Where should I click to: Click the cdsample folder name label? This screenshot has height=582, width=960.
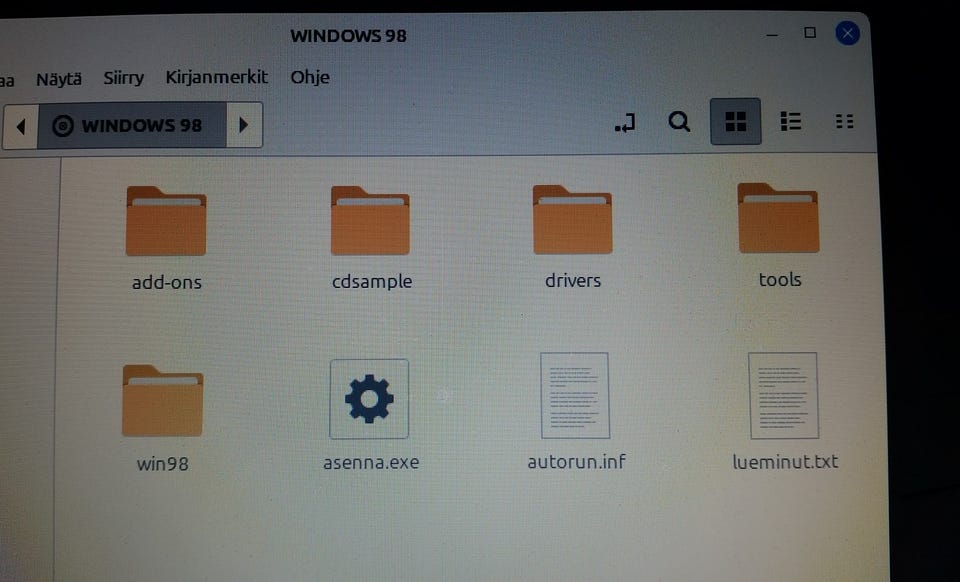pyautogui.click(x=372, y=282)
